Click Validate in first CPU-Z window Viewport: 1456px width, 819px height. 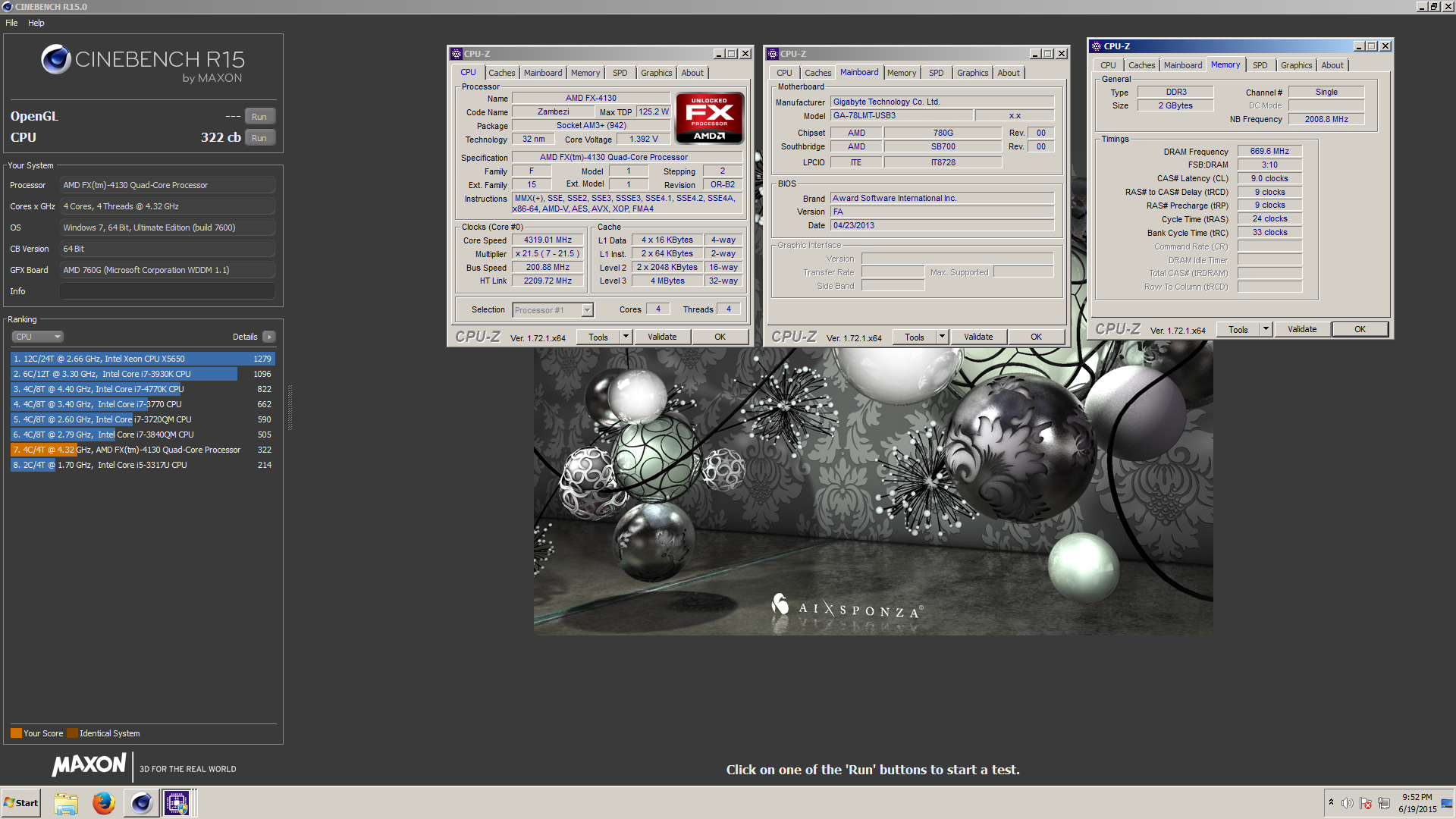[x=662, y=337]
